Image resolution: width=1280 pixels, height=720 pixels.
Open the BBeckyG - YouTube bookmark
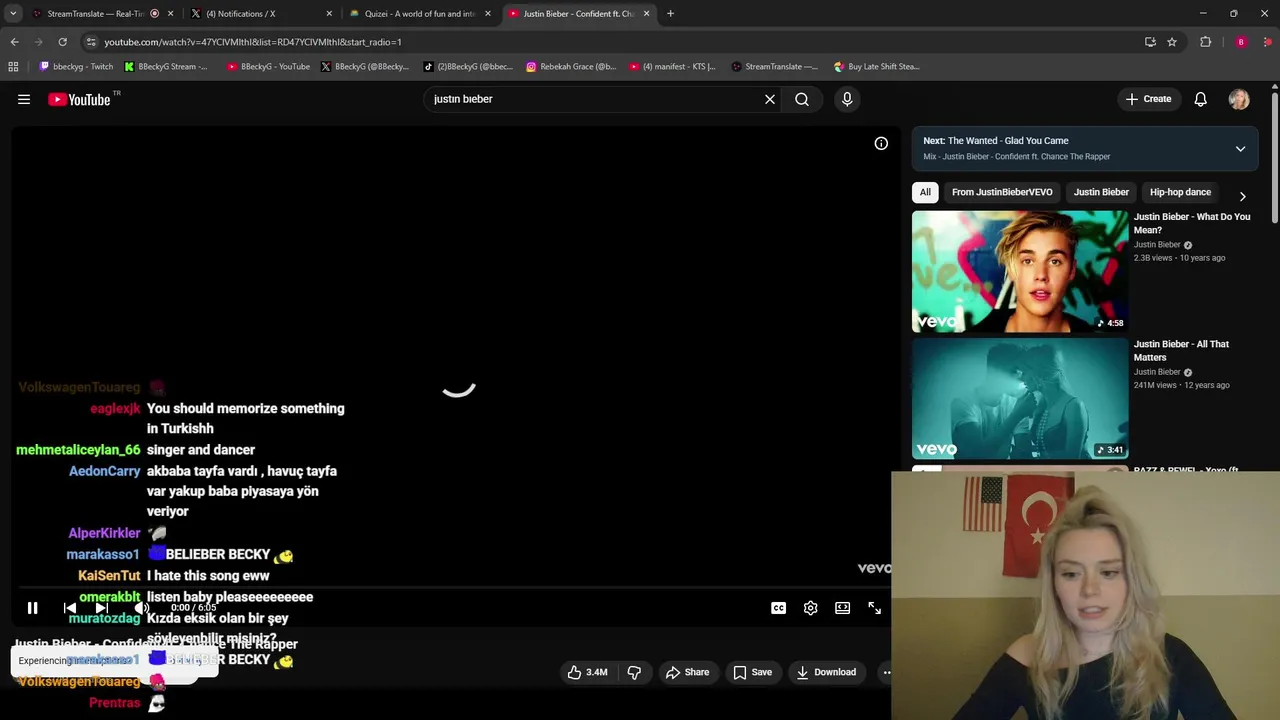tap(268, 67)
